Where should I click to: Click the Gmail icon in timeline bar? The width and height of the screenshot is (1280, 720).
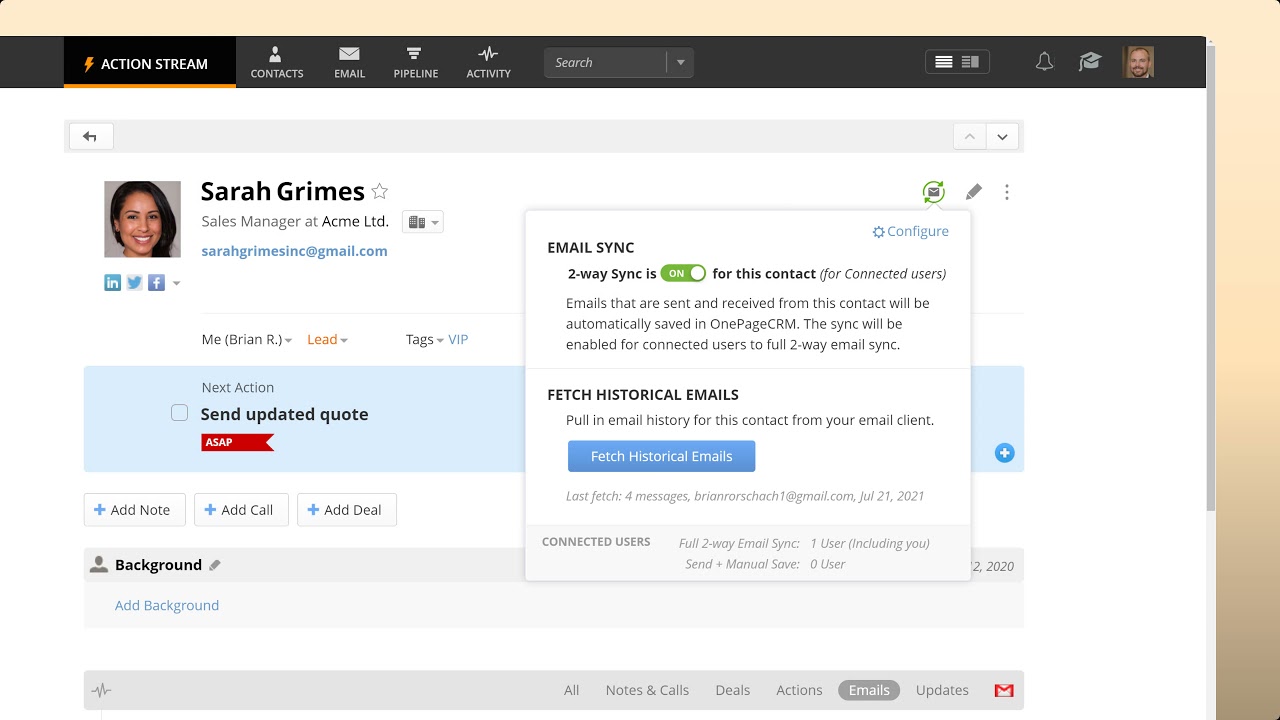tap(1004, 690)
